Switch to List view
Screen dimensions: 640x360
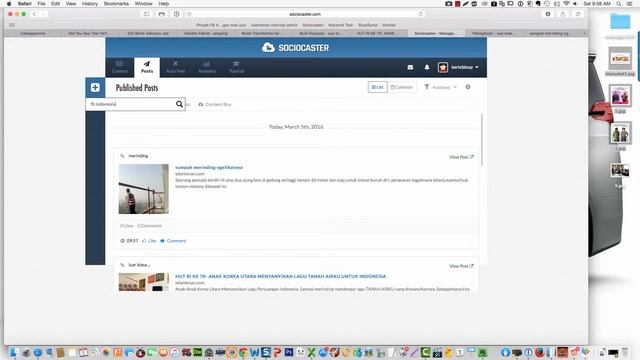click(378, 87)
